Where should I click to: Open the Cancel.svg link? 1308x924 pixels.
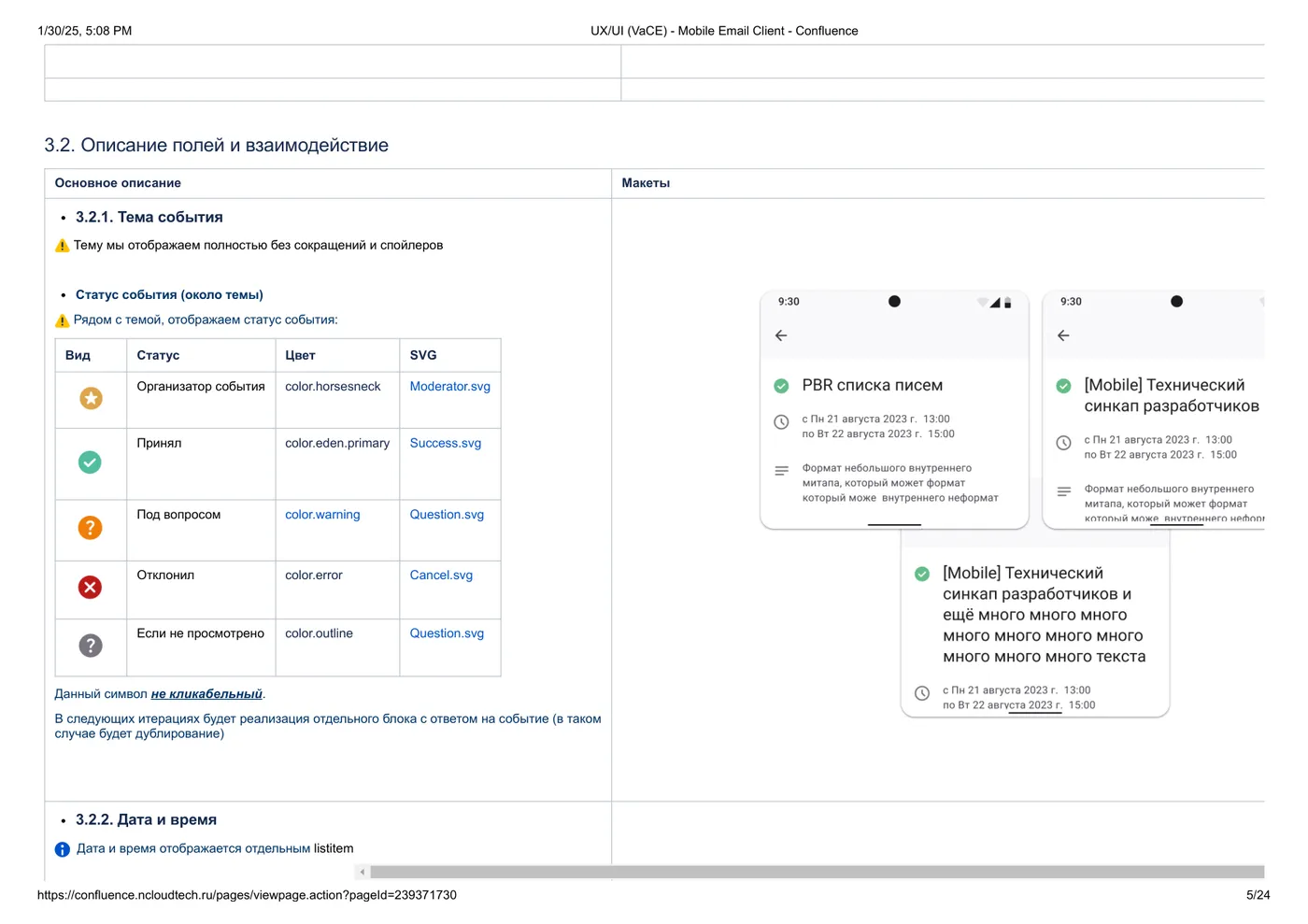tap(441, 576)
